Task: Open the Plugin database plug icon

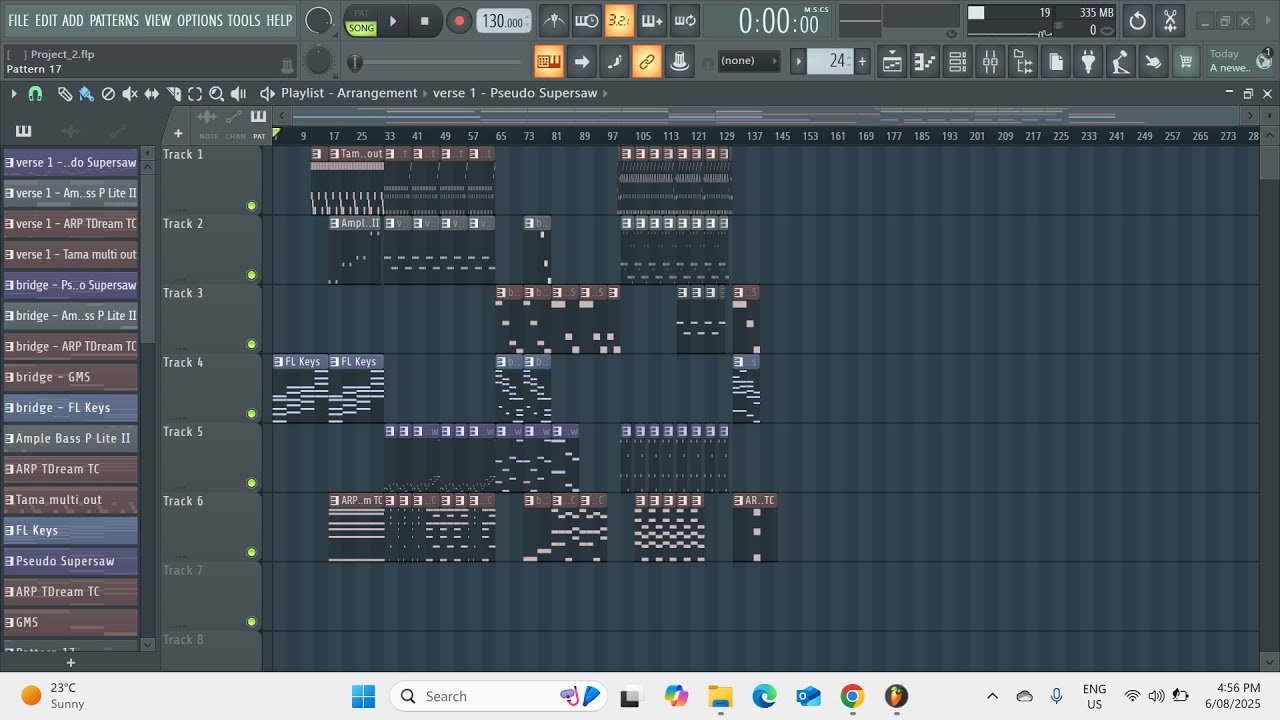Action: (x=1088, y=62)
